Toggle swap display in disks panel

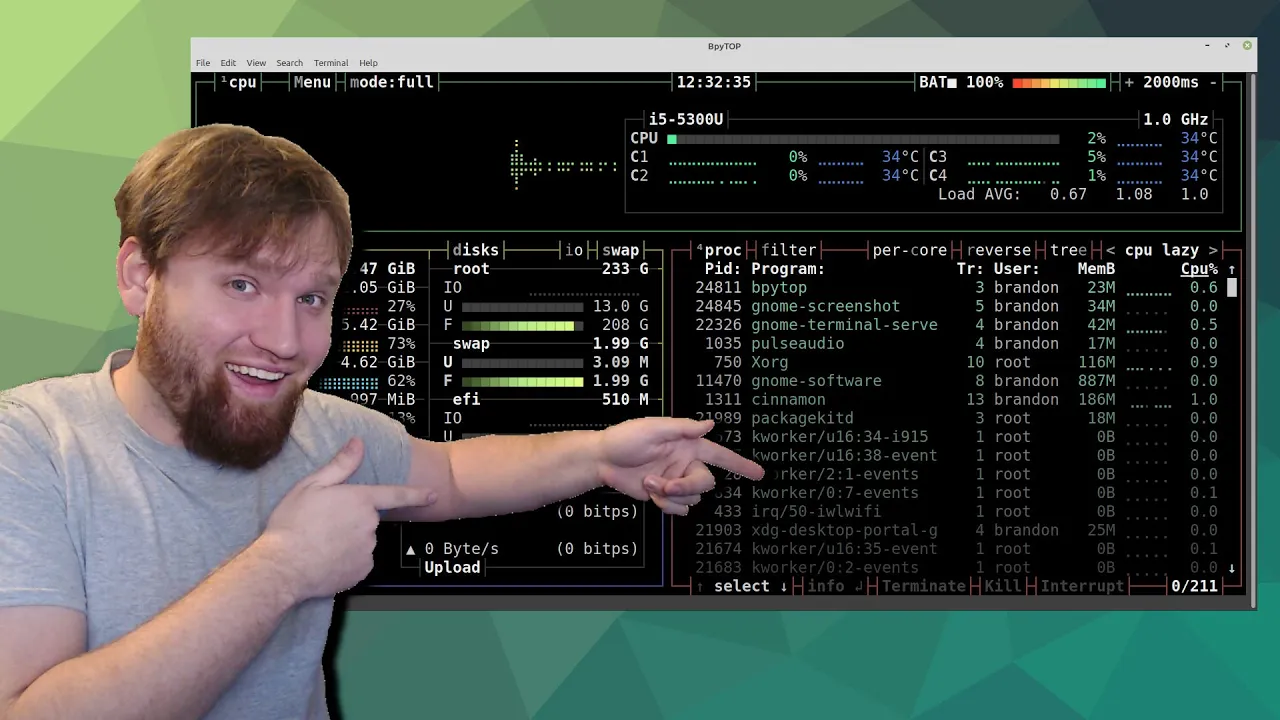(x=620, y=250)
